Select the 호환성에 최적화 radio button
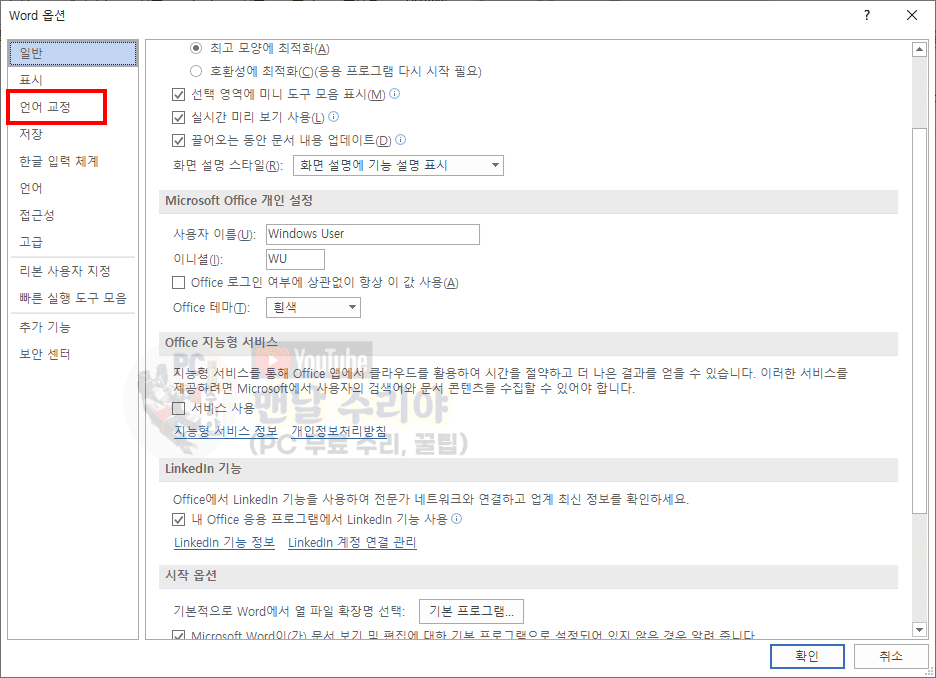Screen dimensions: 936x678 click(x=196, y=71)
